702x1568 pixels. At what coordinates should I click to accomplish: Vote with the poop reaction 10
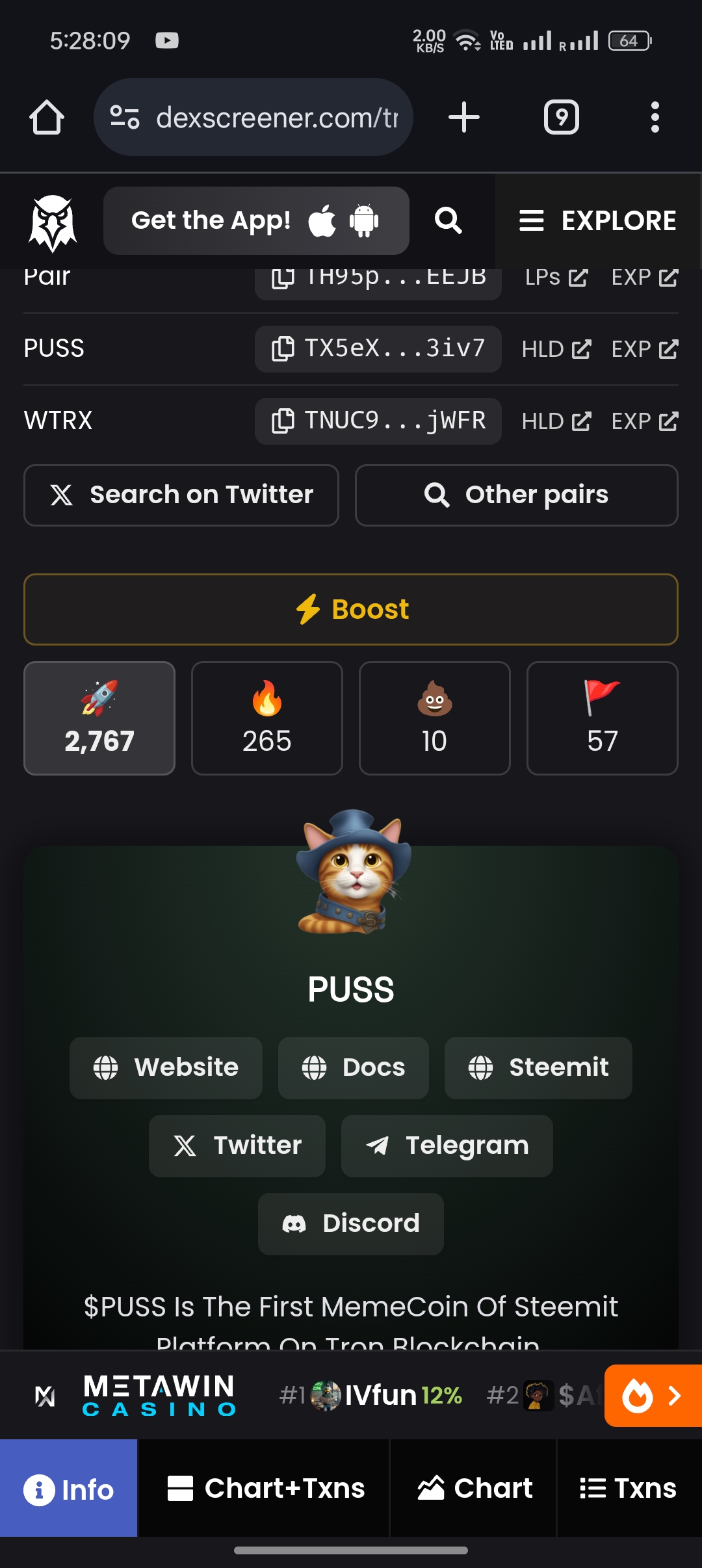click(x=435, y=718)
